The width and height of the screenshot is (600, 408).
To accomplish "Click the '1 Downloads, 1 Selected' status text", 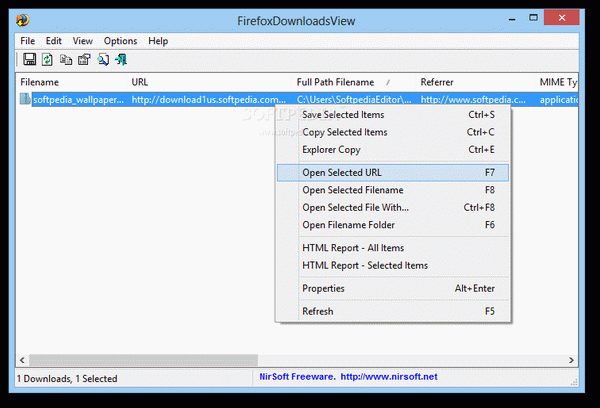I will click(x=67, y=379).
